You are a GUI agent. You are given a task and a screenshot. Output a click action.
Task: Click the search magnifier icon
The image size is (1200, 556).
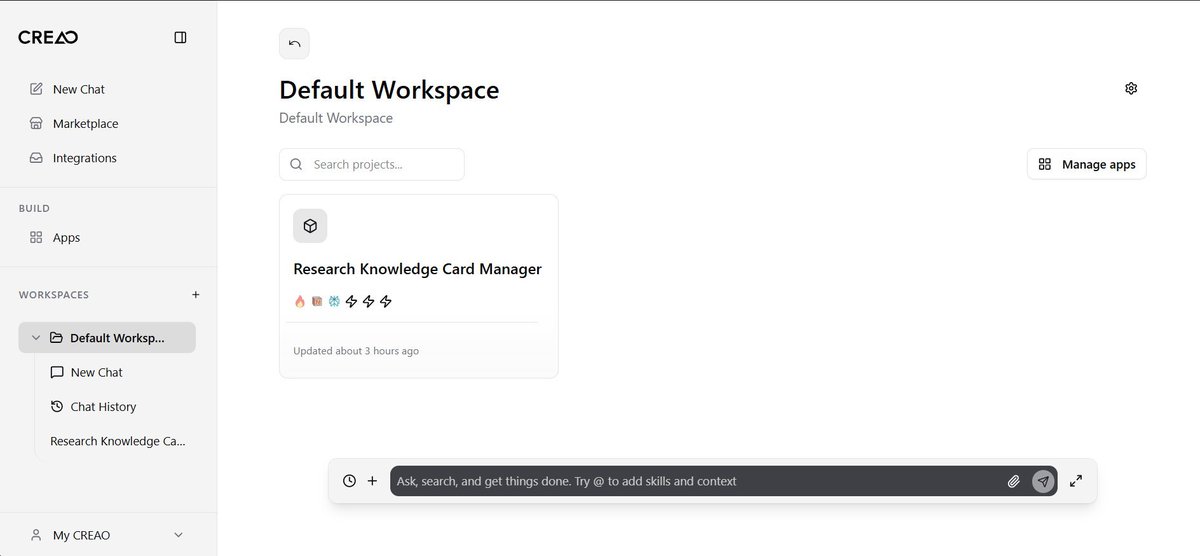click(296, 164)
